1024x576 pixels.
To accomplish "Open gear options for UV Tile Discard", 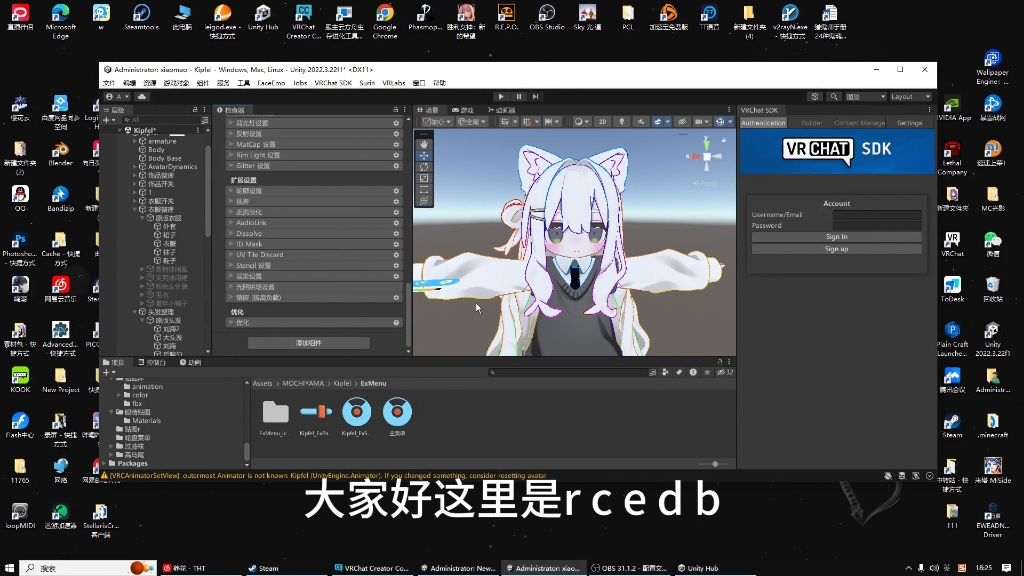I will [396, 255].
